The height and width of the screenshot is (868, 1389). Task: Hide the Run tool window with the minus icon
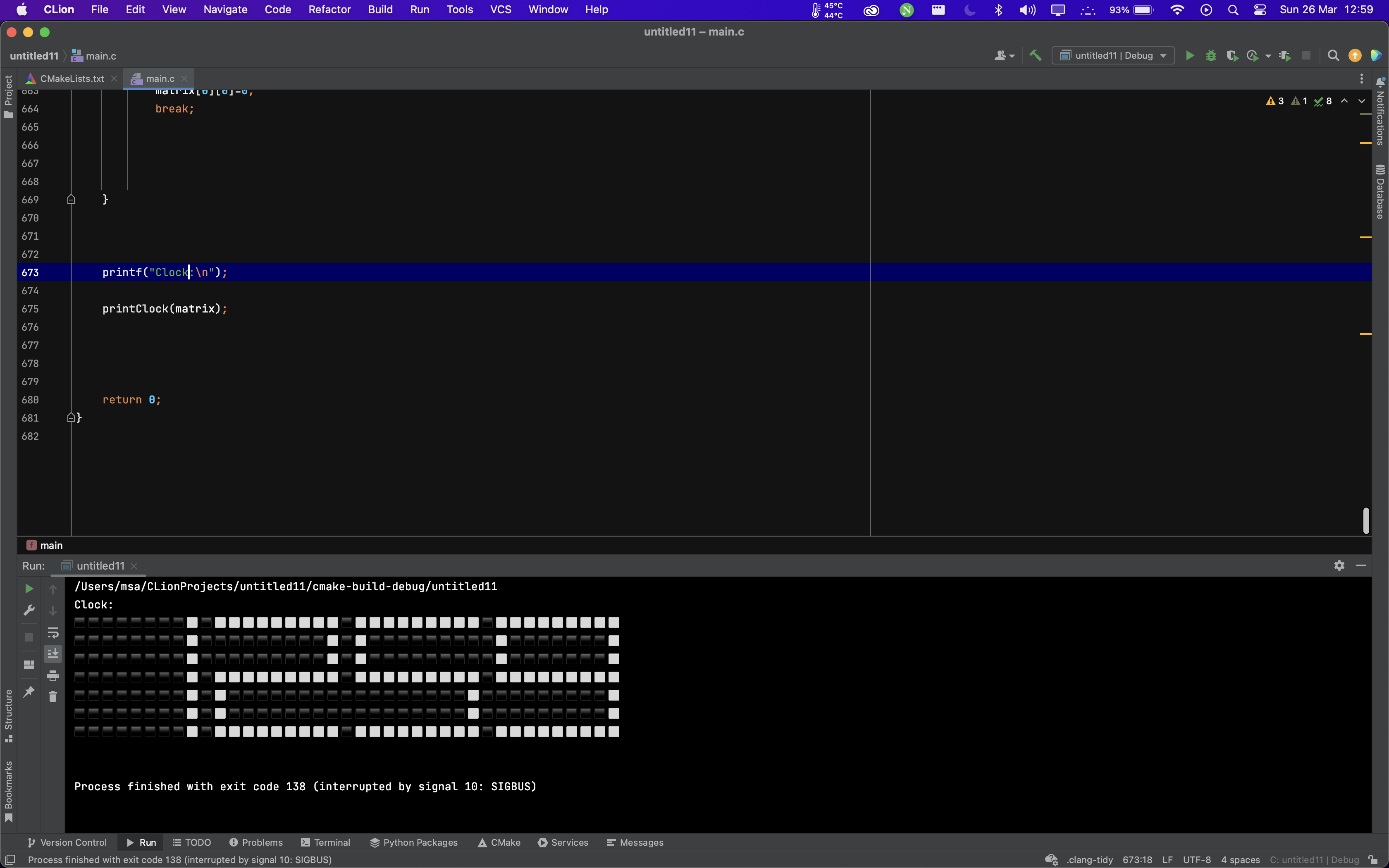click(1360, 565)
